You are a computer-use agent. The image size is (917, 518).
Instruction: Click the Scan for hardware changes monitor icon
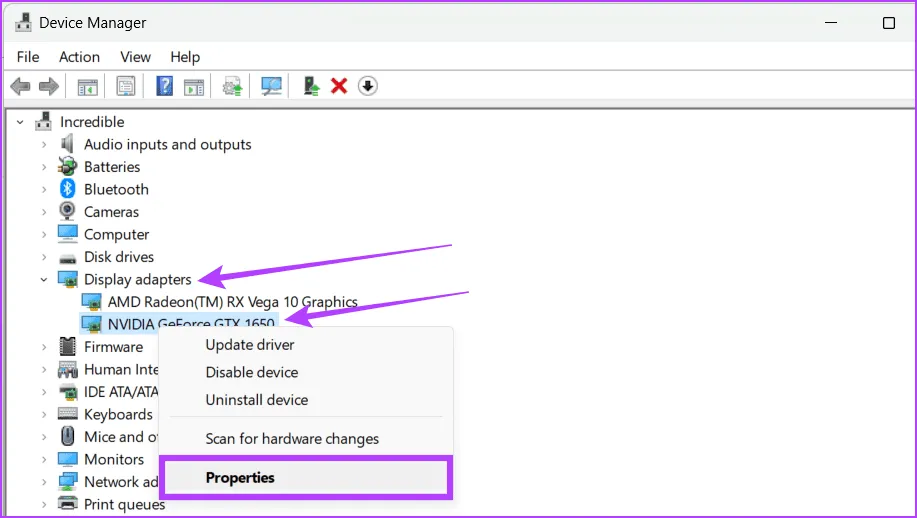coord(271,87)
